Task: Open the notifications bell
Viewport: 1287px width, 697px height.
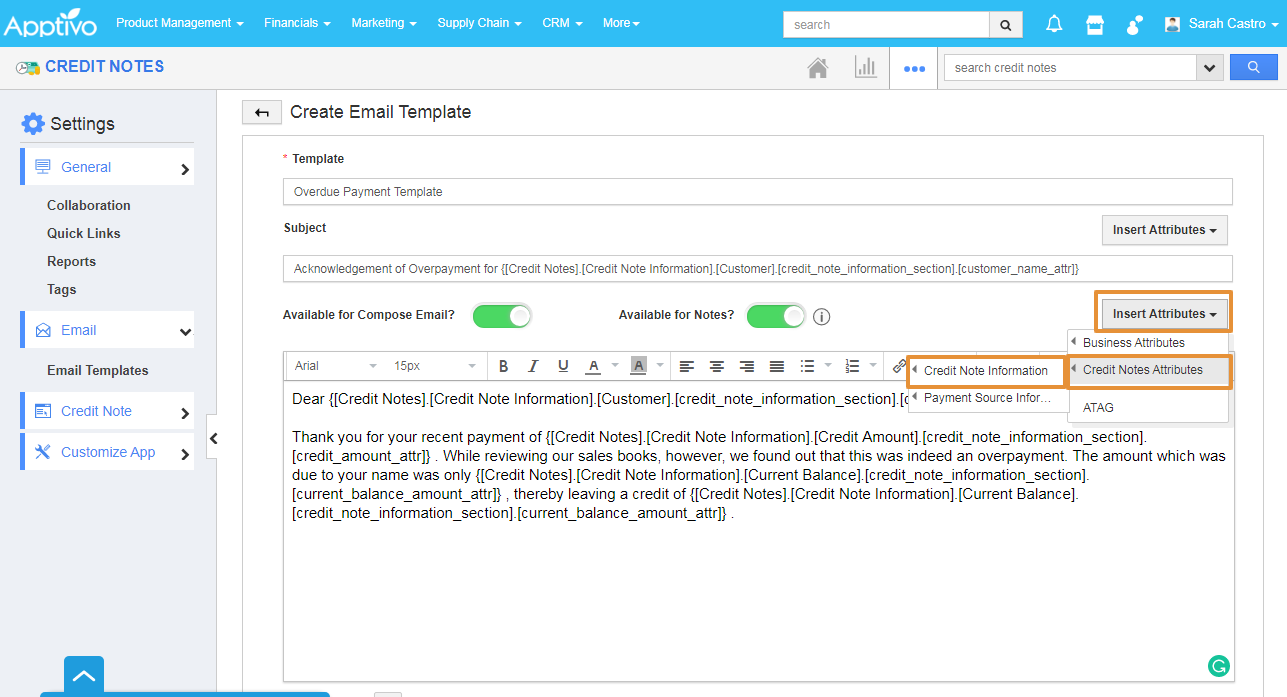Action: point(1054,23)
